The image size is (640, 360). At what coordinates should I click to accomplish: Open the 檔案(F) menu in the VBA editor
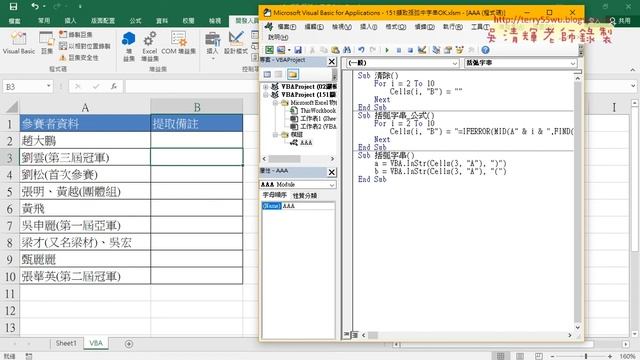[287, 27]
